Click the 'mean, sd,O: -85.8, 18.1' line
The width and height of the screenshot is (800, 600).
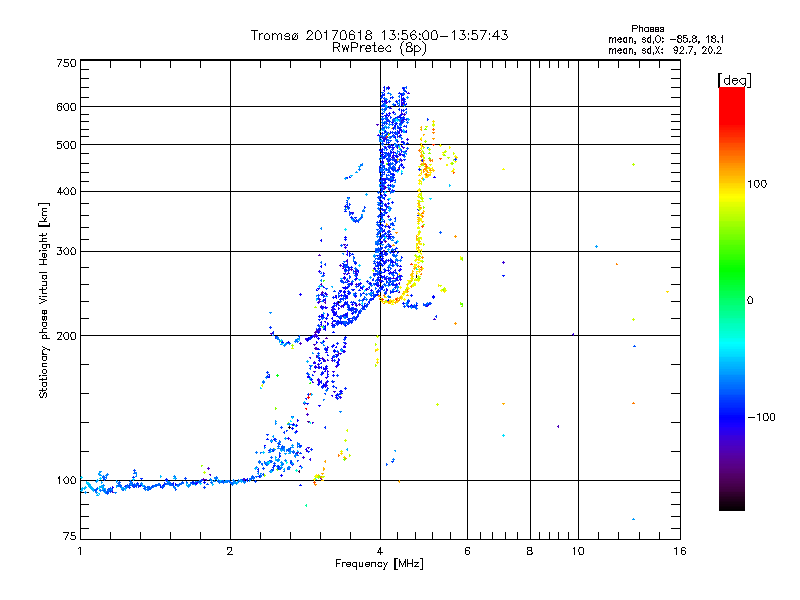666,39
